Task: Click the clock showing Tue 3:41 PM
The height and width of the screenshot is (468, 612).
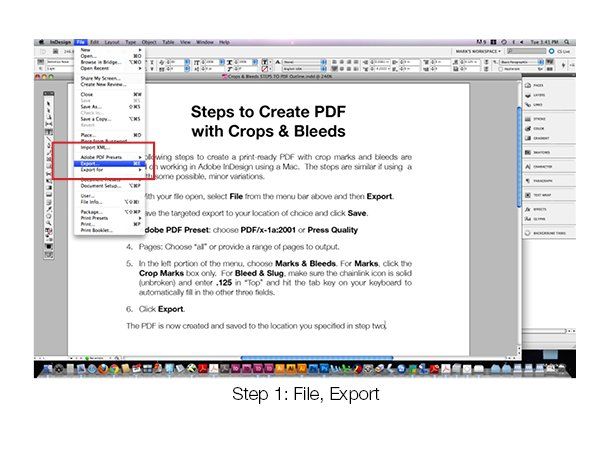Action: pyautogui.click(x=544, y=42)
